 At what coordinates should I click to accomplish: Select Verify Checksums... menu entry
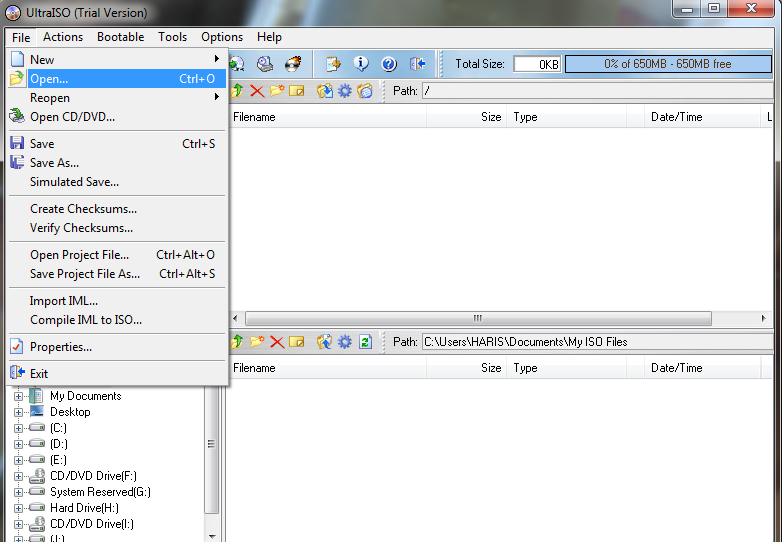click(117, 227)
